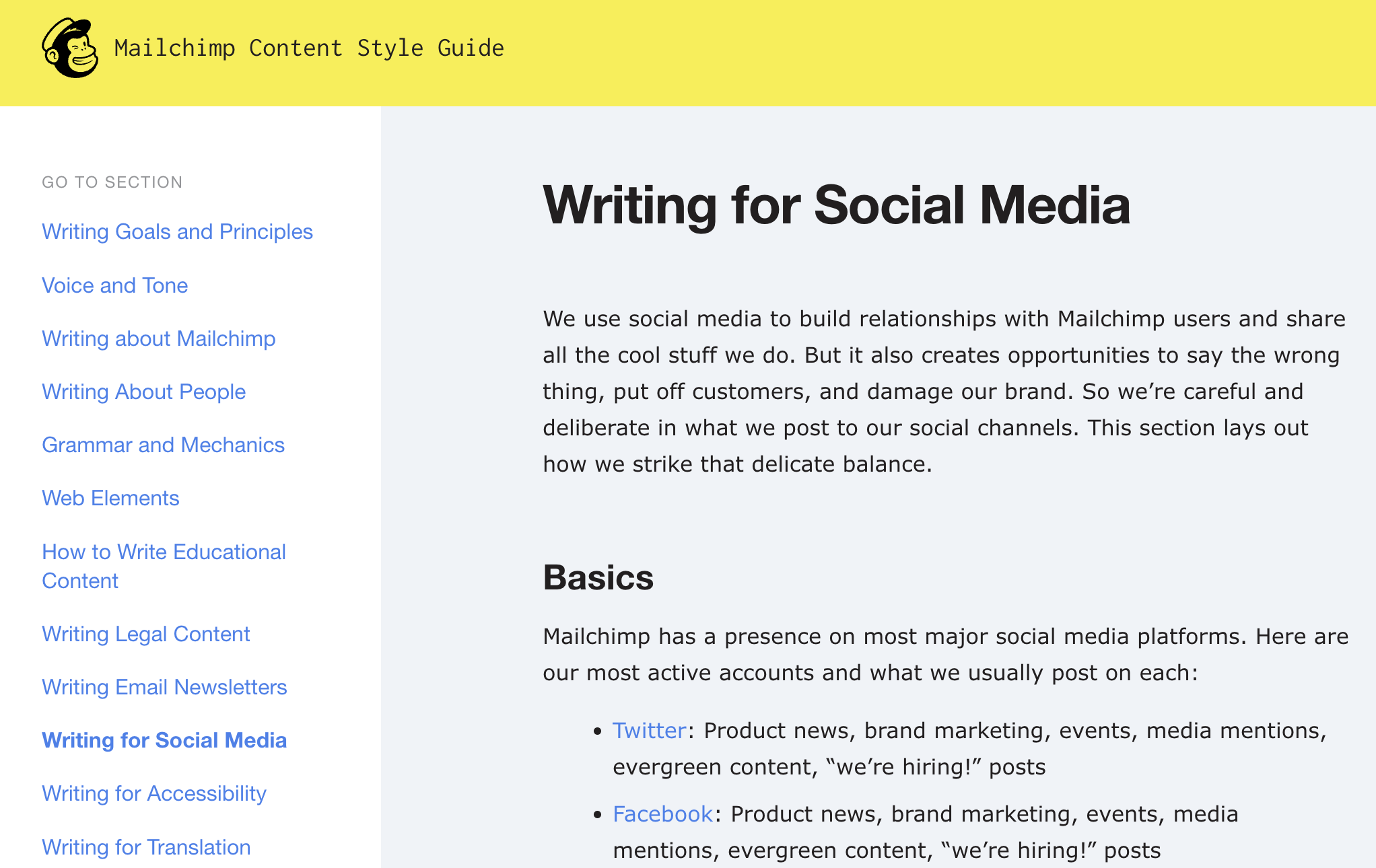
Task: Click the Mailchimp Freddie logo icon
Action: coord(70,48)
